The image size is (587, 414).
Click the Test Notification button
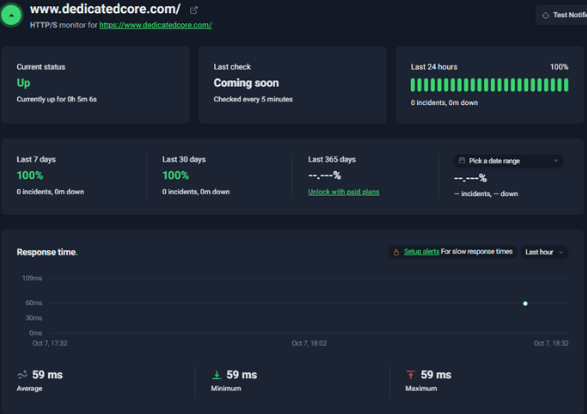(561, 15)
